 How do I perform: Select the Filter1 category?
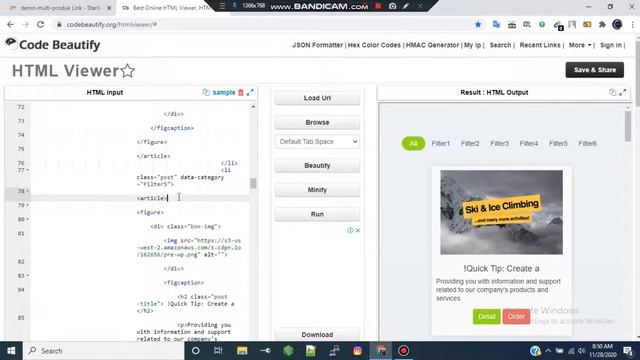point(440,143)
